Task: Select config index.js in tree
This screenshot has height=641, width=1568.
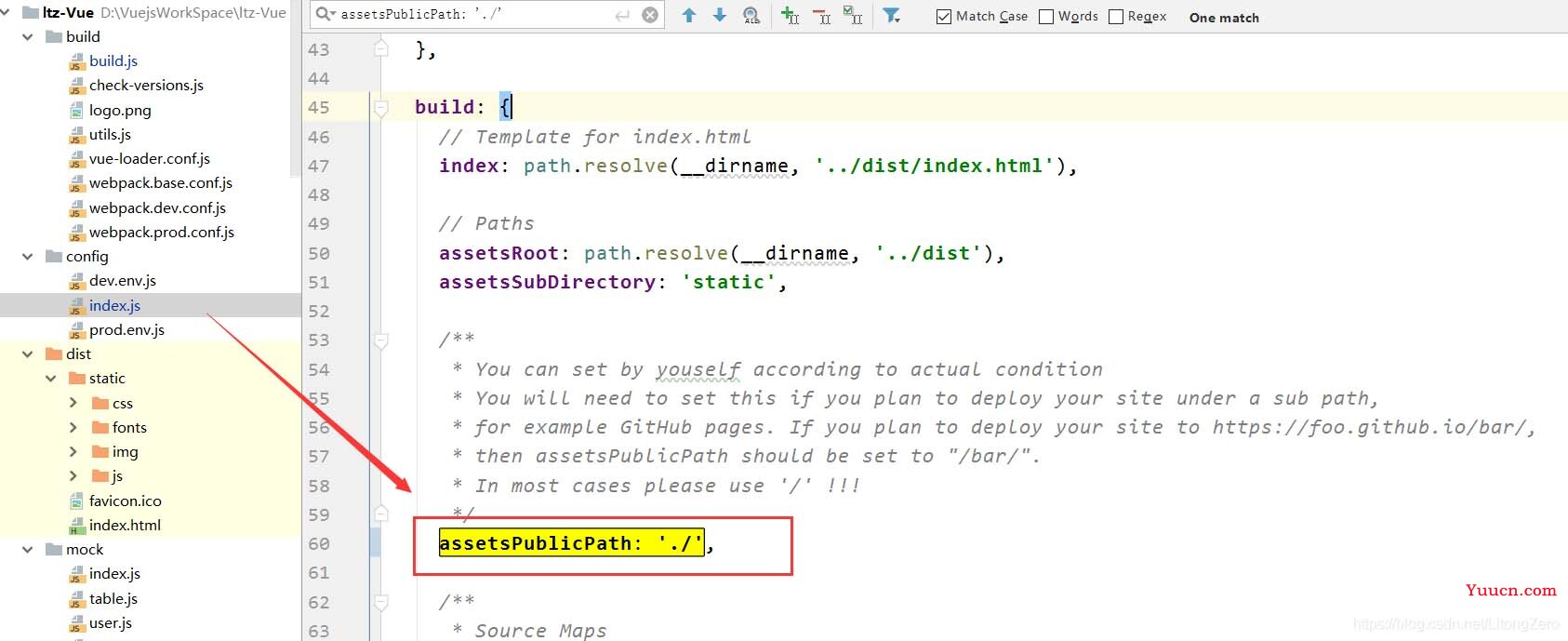Action: [x=114, y=305]
